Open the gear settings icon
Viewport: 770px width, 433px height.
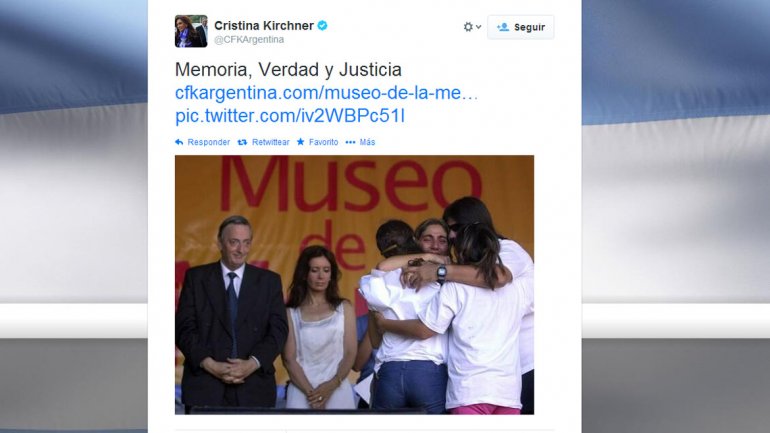pos(468,27)
